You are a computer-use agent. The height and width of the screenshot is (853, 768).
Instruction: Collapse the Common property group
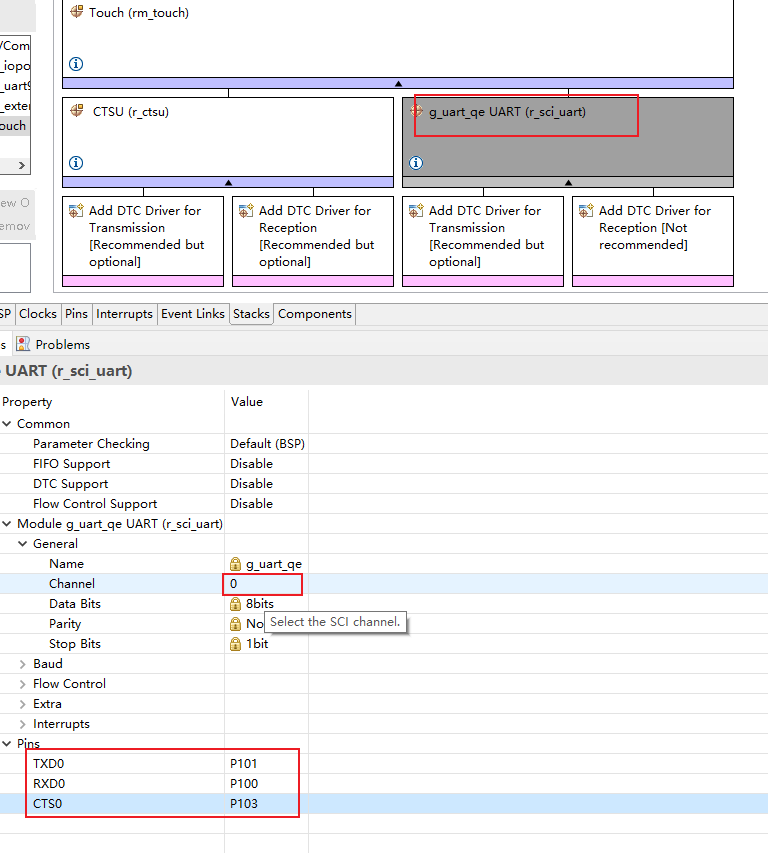click(7, 424)
